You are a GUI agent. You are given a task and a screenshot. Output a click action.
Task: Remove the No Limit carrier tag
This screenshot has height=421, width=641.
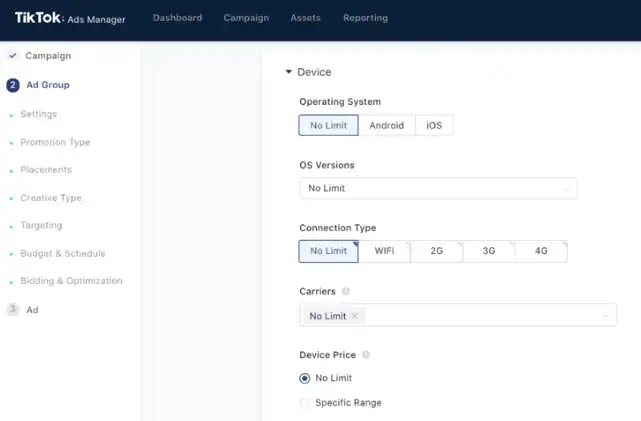355,316
